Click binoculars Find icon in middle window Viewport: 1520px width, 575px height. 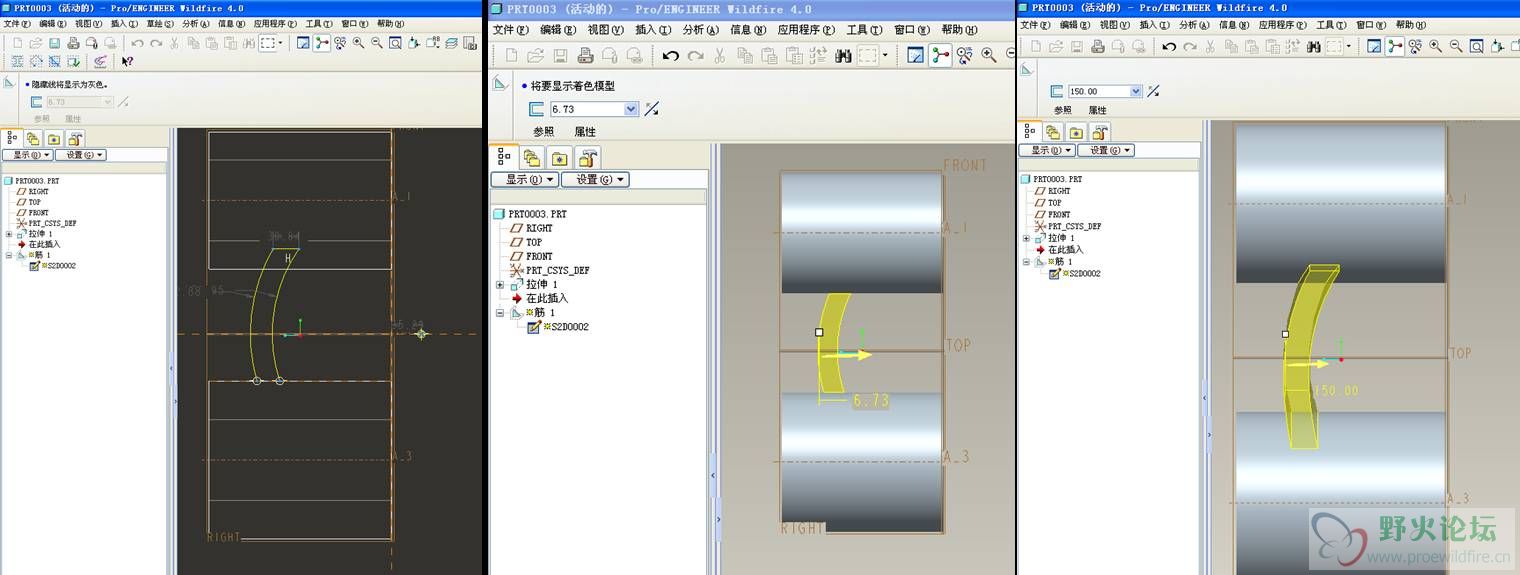(843, 56)
